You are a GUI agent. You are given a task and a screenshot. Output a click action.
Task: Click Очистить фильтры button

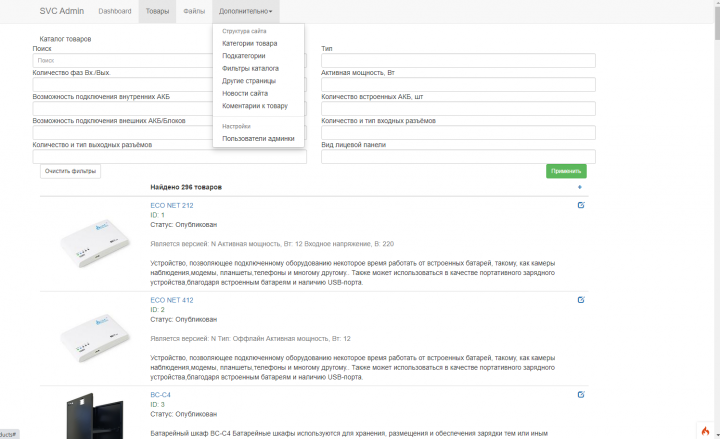70,171
